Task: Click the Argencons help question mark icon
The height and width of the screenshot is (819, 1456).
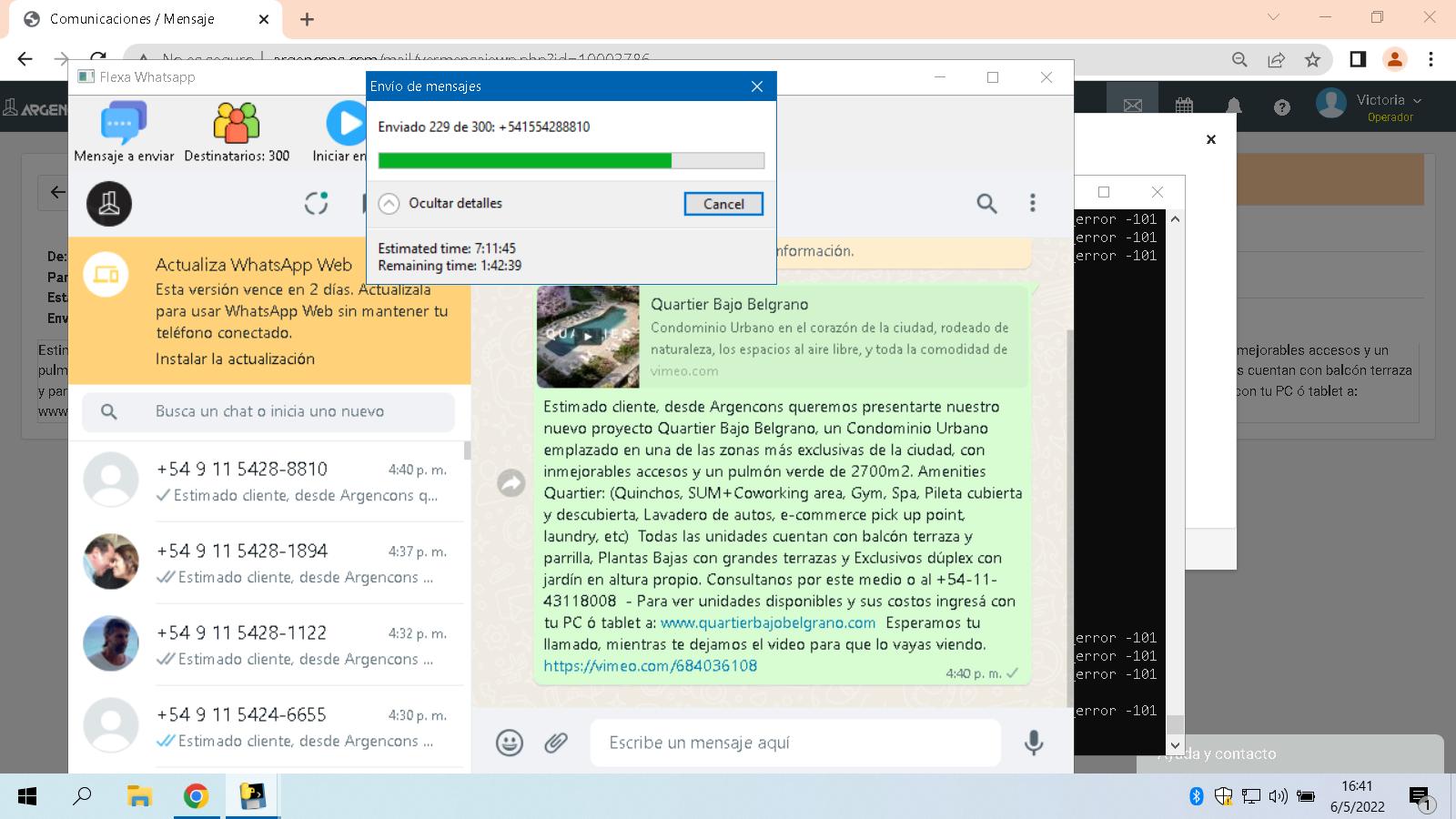Action: (x=1282, y=107)
